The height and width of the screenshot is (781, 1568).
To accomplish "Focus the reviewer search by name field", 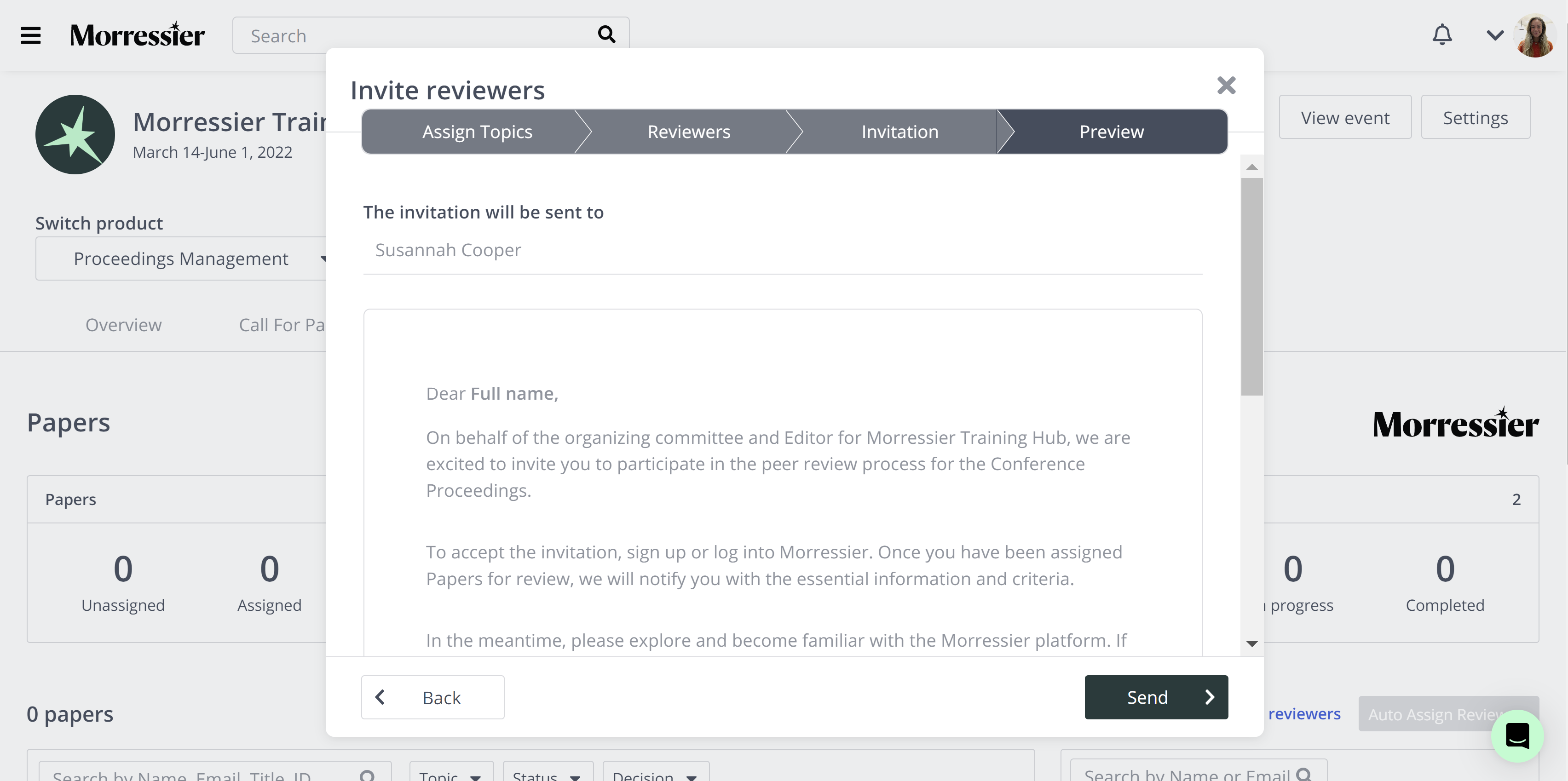I will coord(1199,771).
